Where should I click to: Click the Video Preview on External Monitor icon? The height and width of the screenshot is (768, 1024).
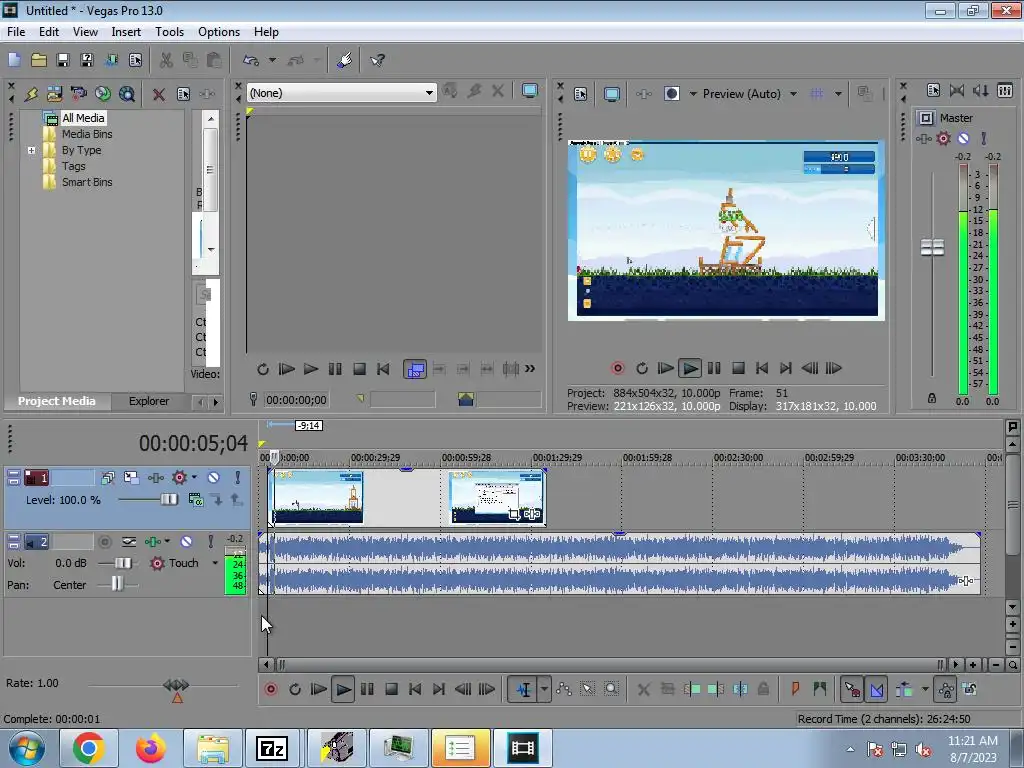click(612, 94)
